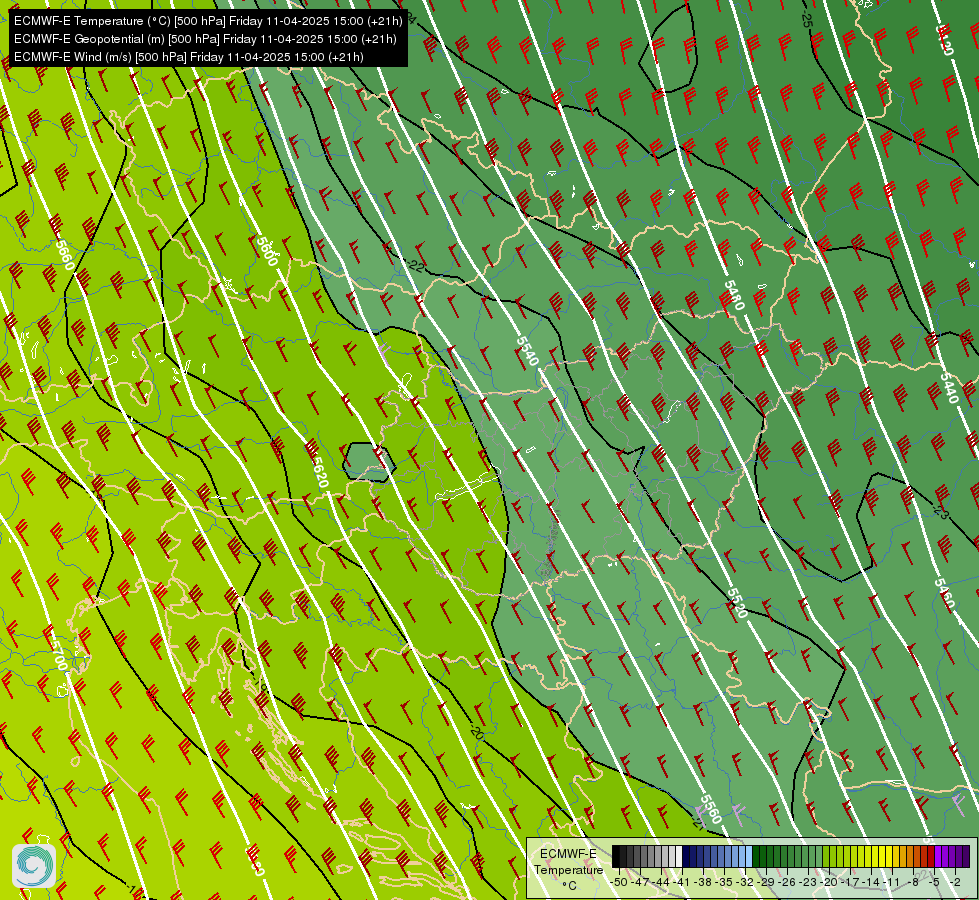Viewport: 979px width, 900px height.
Task: Click the -25 isotherm label near top
Action: click(806, 19)
